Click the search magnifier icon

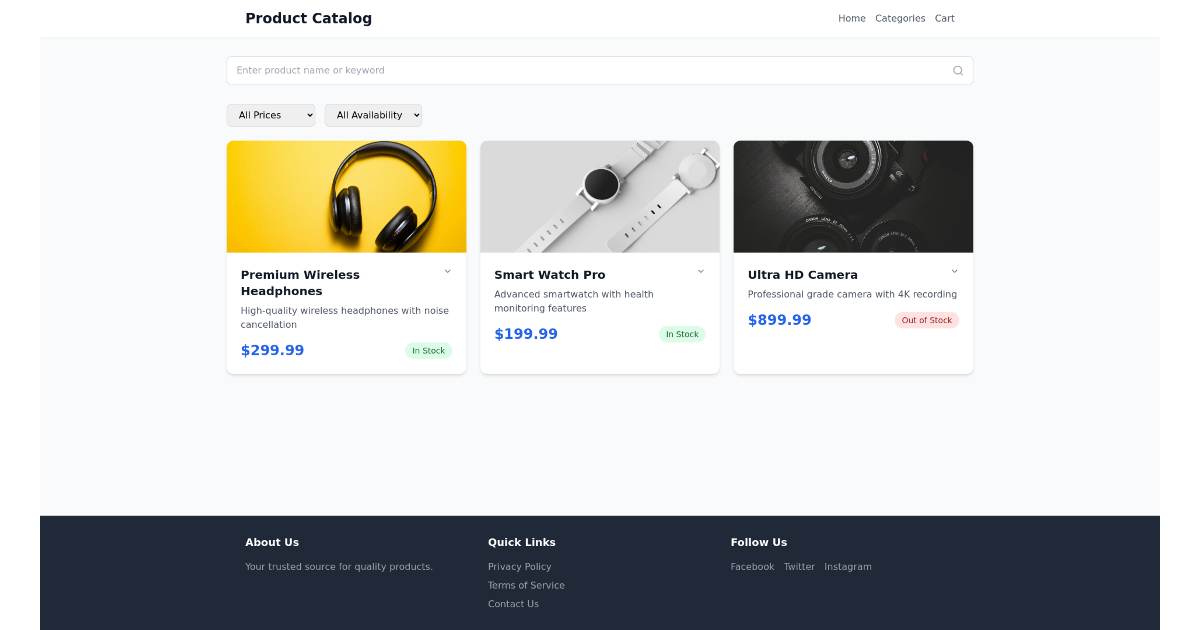[957, 70]
